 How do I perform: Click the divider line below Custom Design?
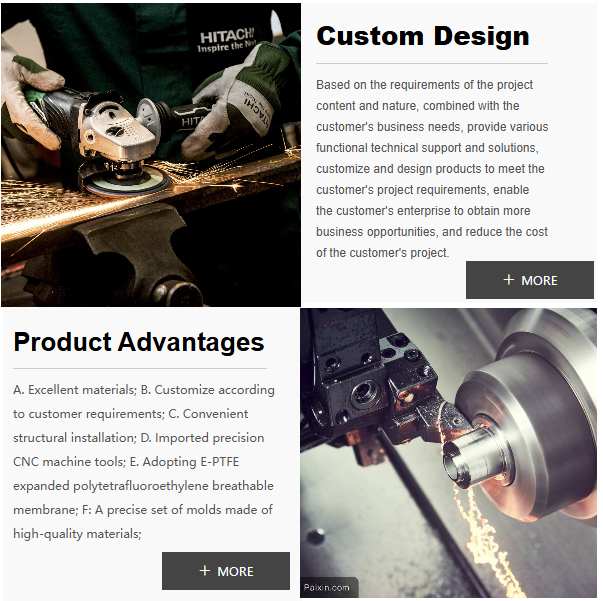[x=432, y=63]
